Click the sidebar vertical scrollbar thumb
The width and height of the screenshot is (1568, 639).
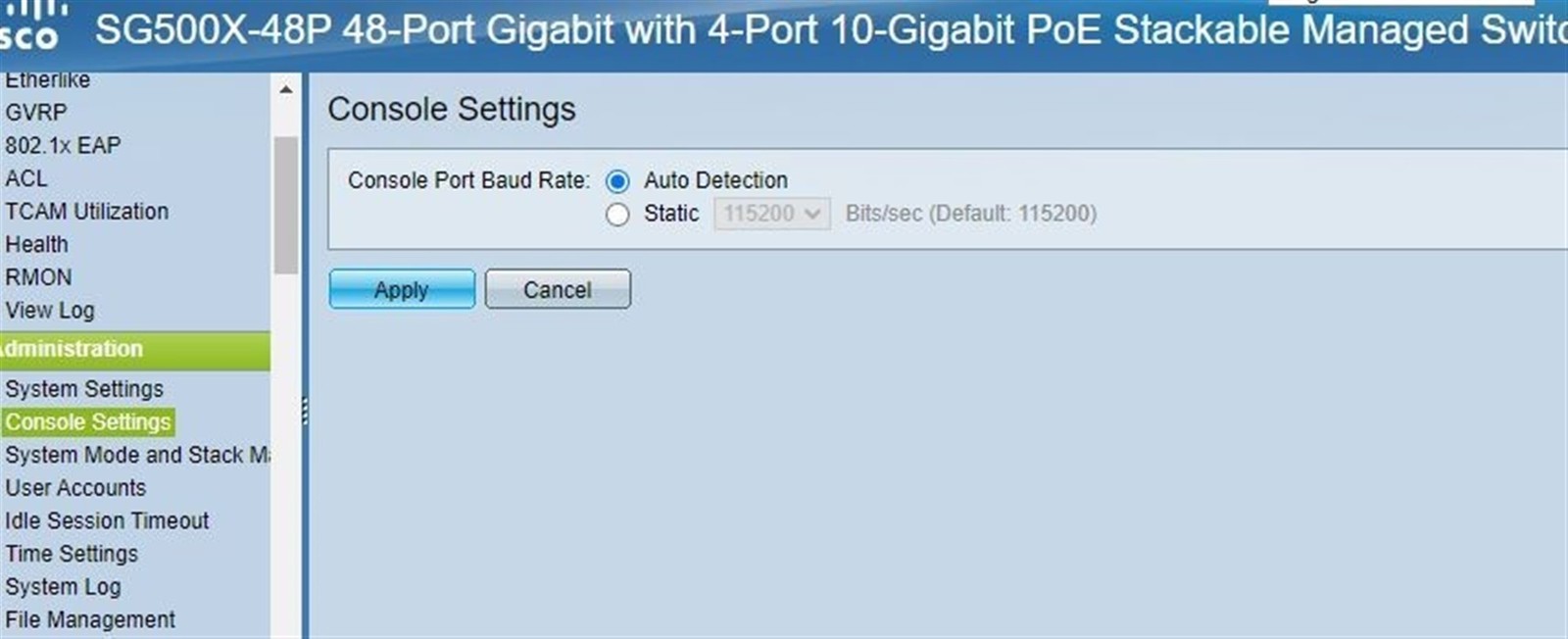tap(286, 205)
